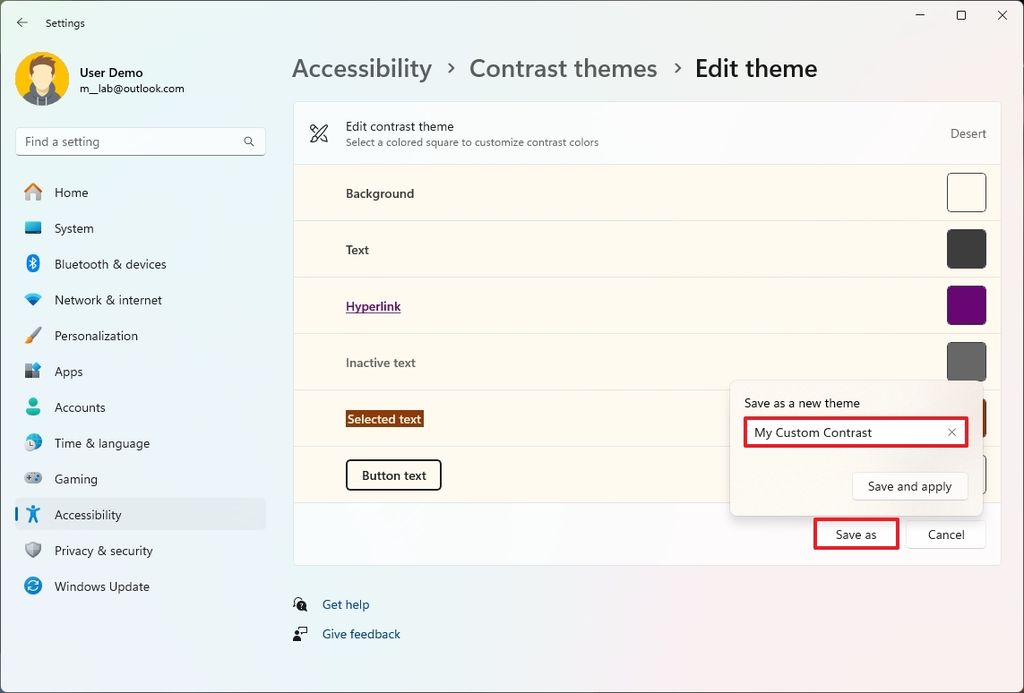
Task: Open Privacy & security settings
Action: pos(103,550)
